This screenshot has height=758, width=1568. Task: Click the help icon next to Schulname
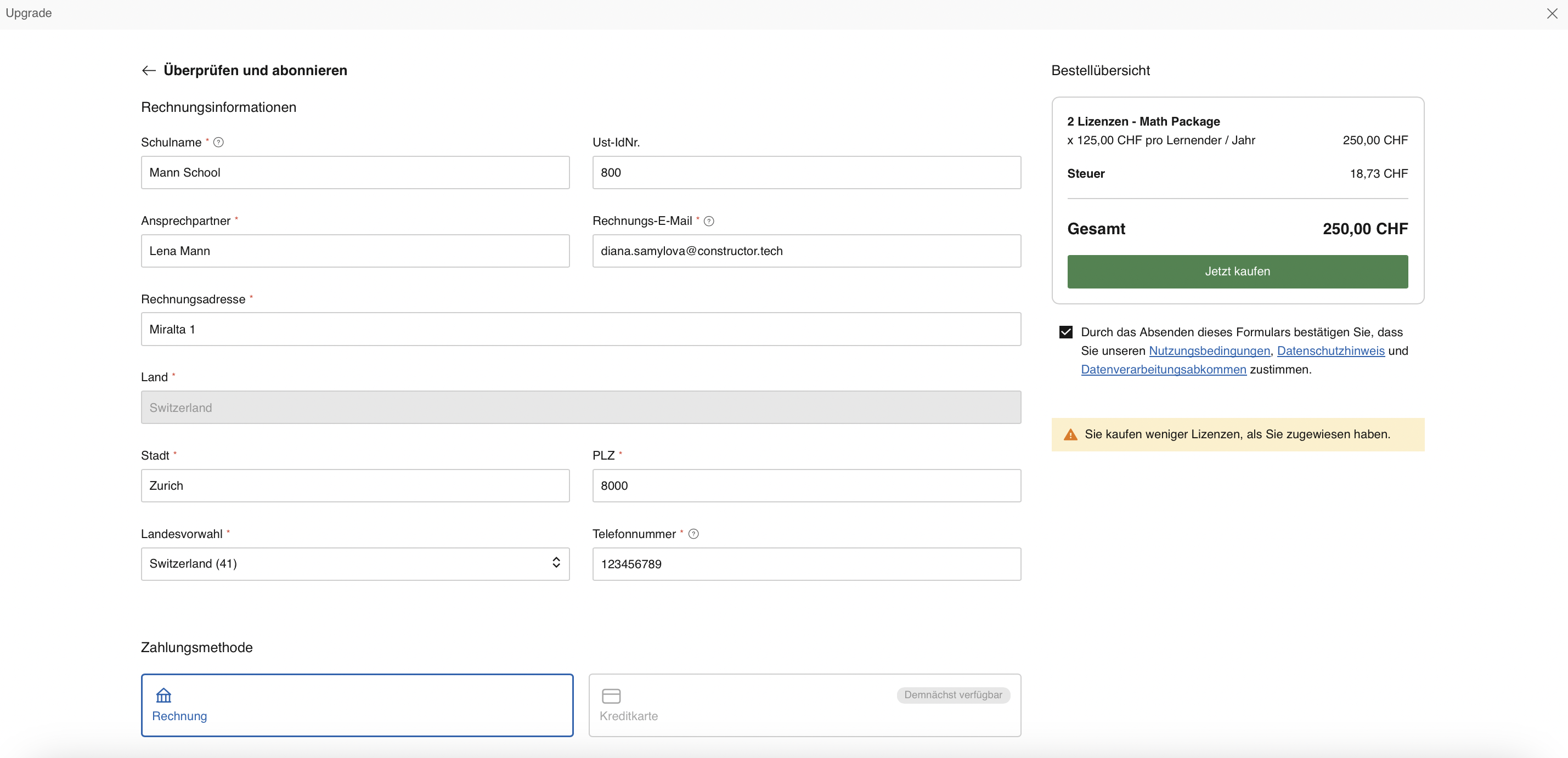point(218,143)
